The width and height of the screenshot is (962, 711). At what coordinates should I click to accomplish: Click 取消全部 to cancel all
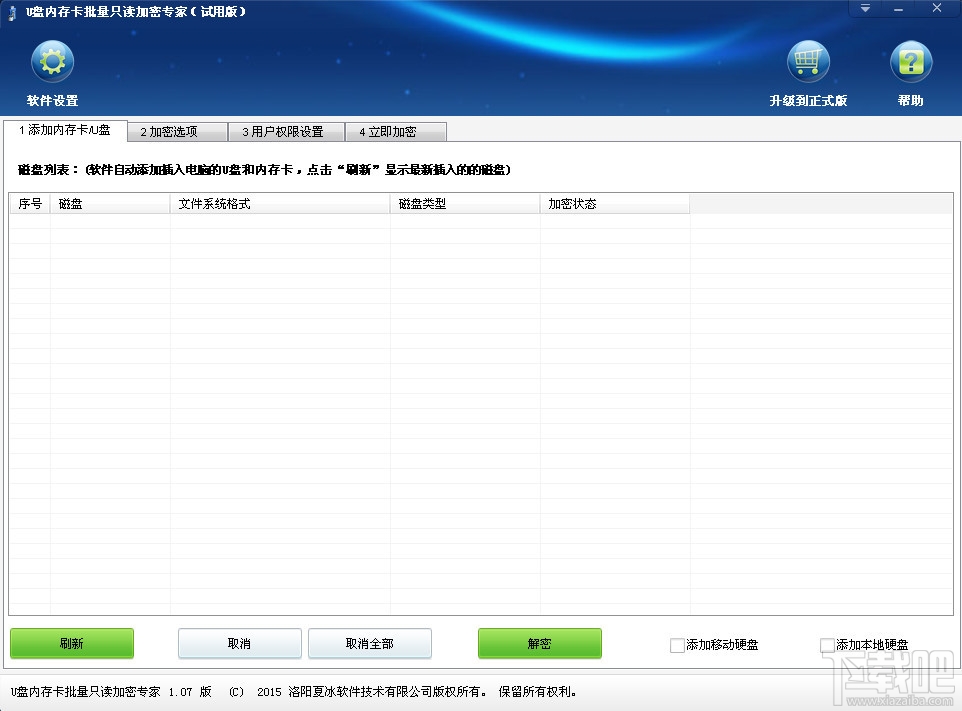click(x=370, y=643)
